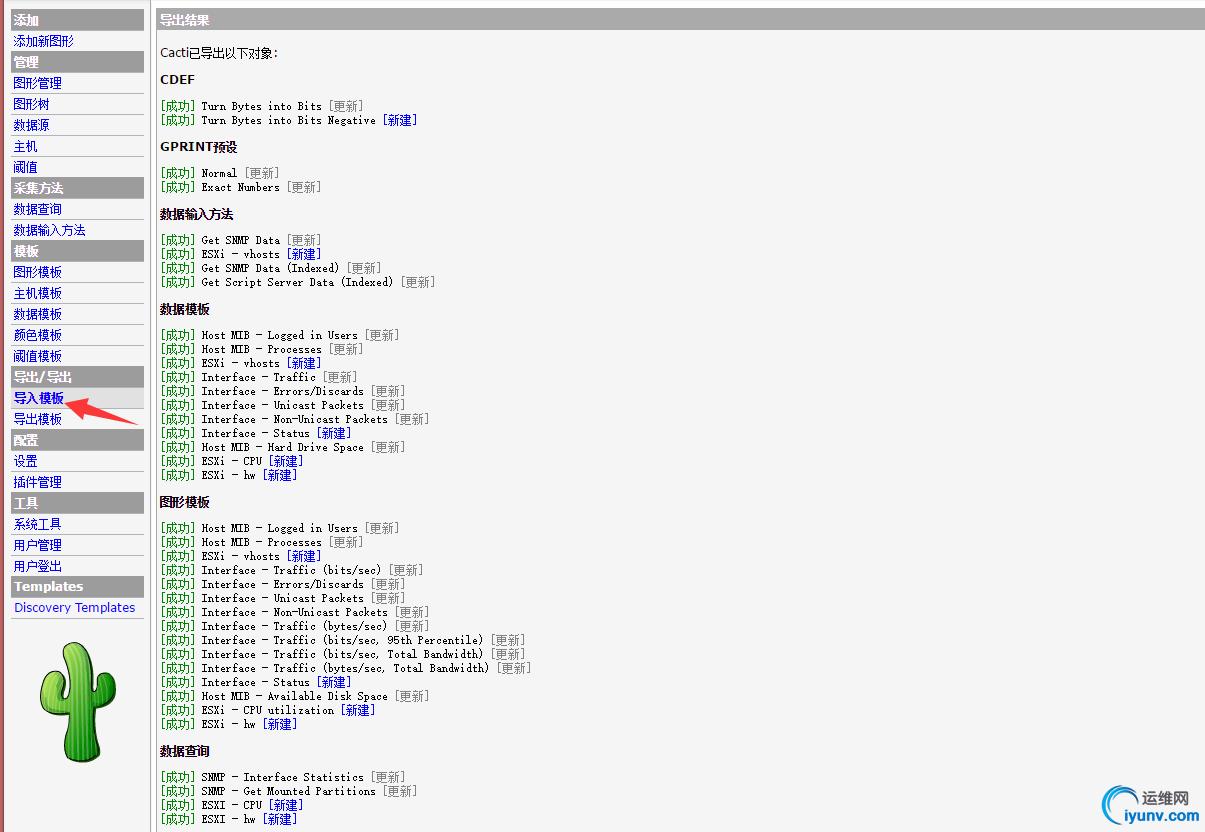
Task: Click the 'ESXi - CPU' data template entry
Action: pyautogui.click(x=231, y=461)
